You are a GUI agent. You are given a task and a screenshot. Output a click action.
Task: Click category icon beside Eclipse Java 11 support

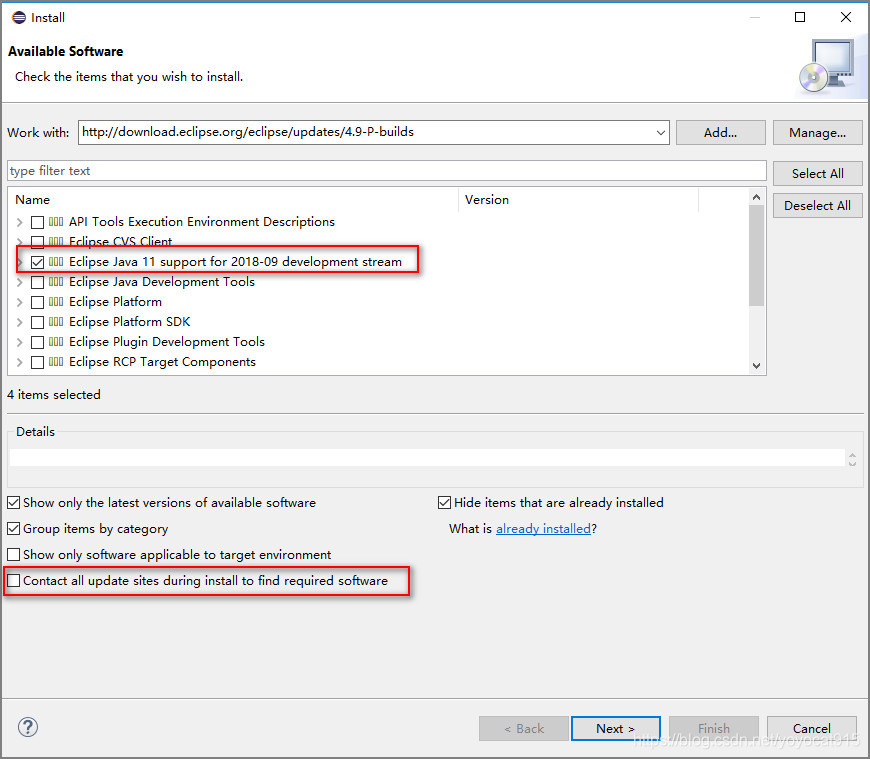[56, 261]
